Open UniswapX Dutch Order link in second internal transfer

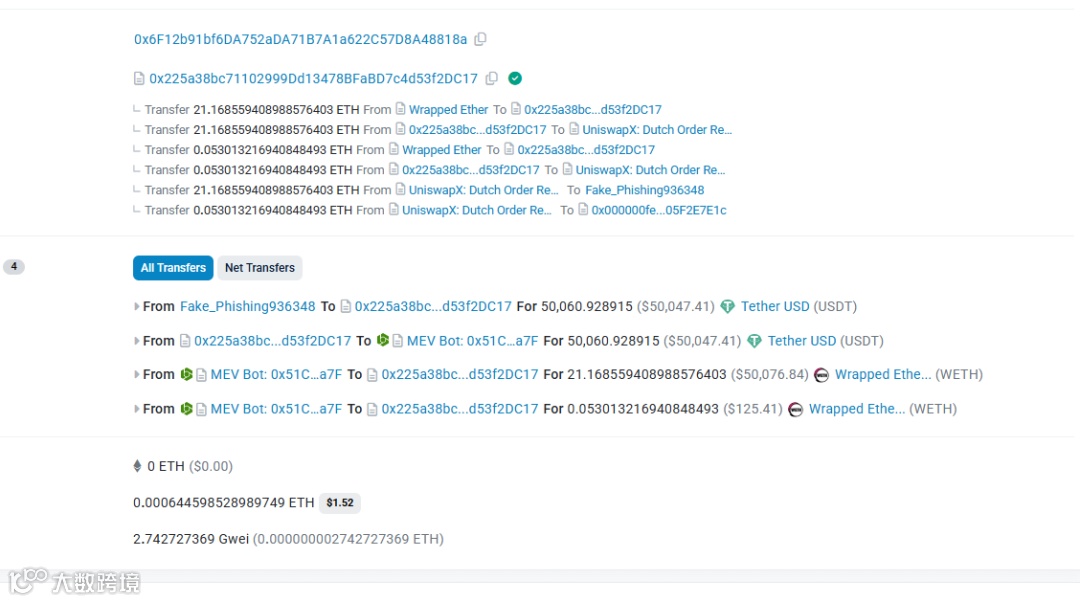pyautogui.click(x=657, y=129)
